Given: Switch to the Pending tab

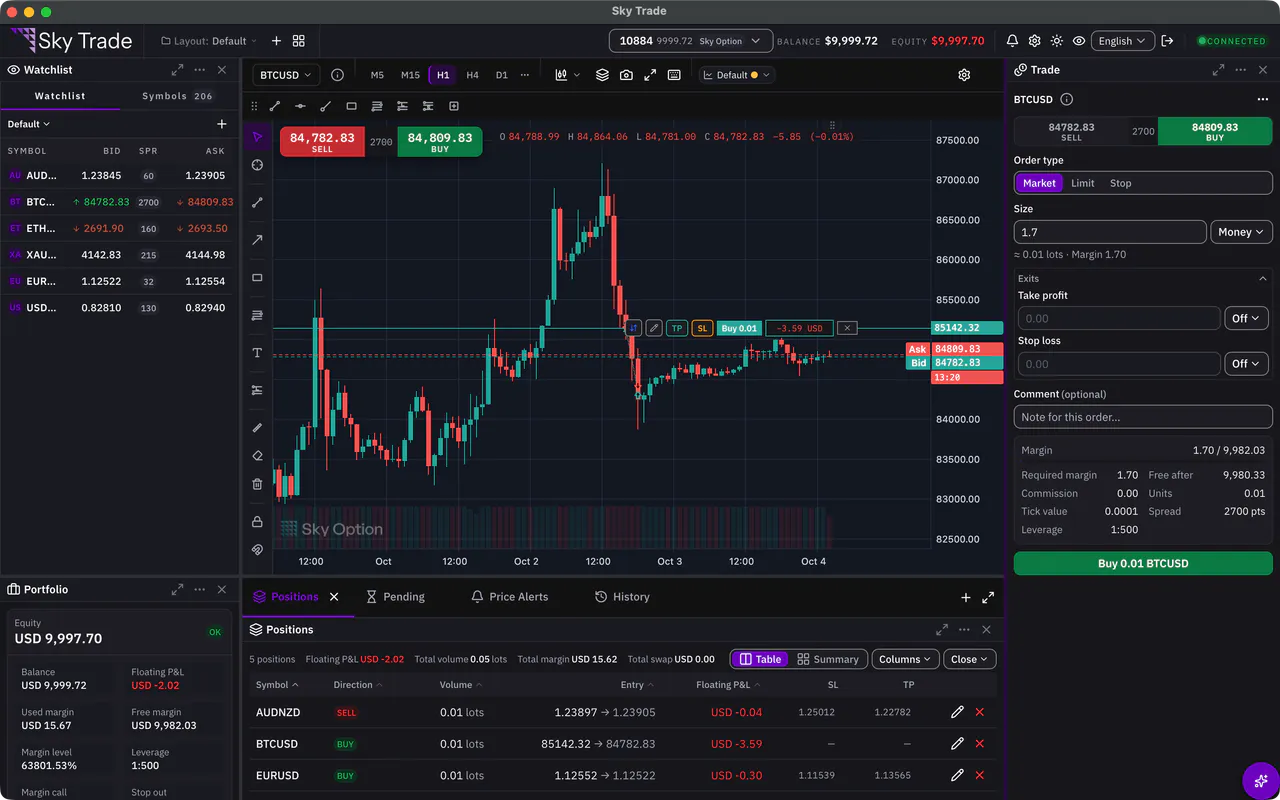Looking at the screenshot, I should click(395, 597).
